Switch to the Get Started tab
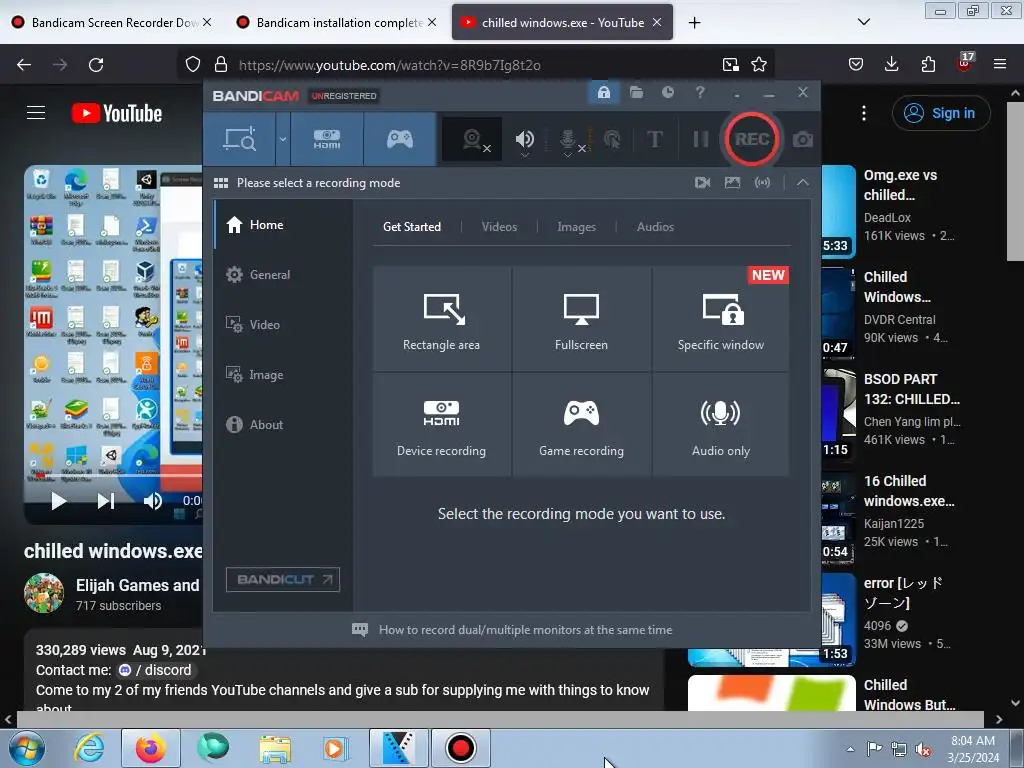Viewport: 1024px width, 768px height. click(x=411, y=227)
